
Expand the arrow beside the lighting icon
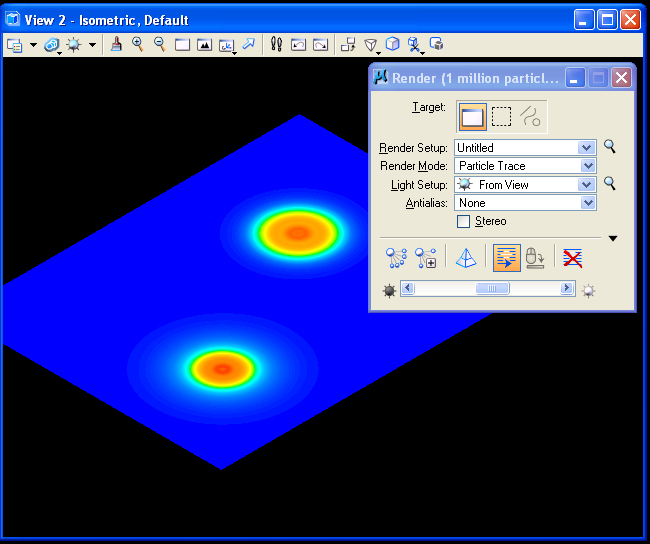(x=92, y=44)
